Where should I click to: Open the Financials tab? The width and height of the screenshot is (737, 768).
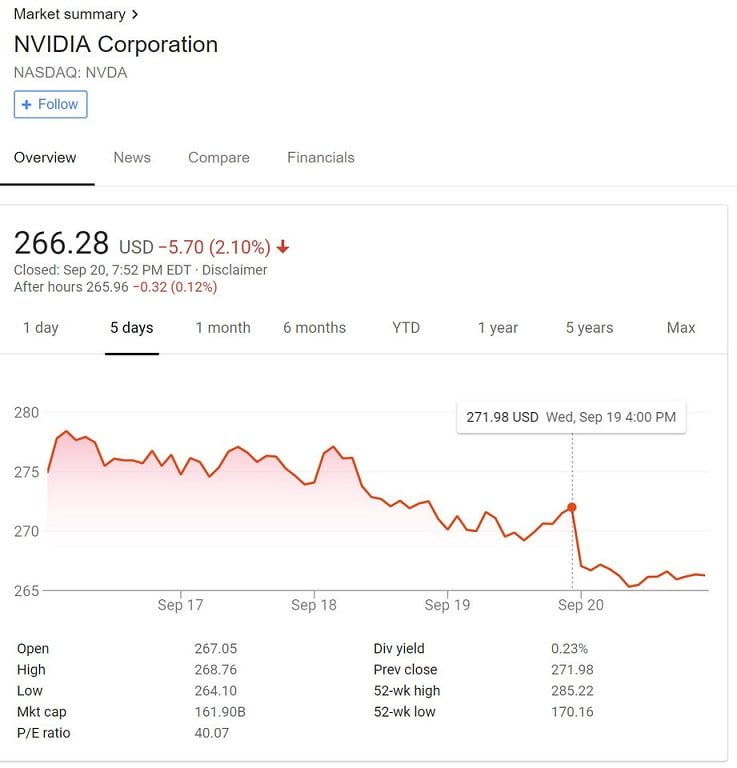[320, 157]
